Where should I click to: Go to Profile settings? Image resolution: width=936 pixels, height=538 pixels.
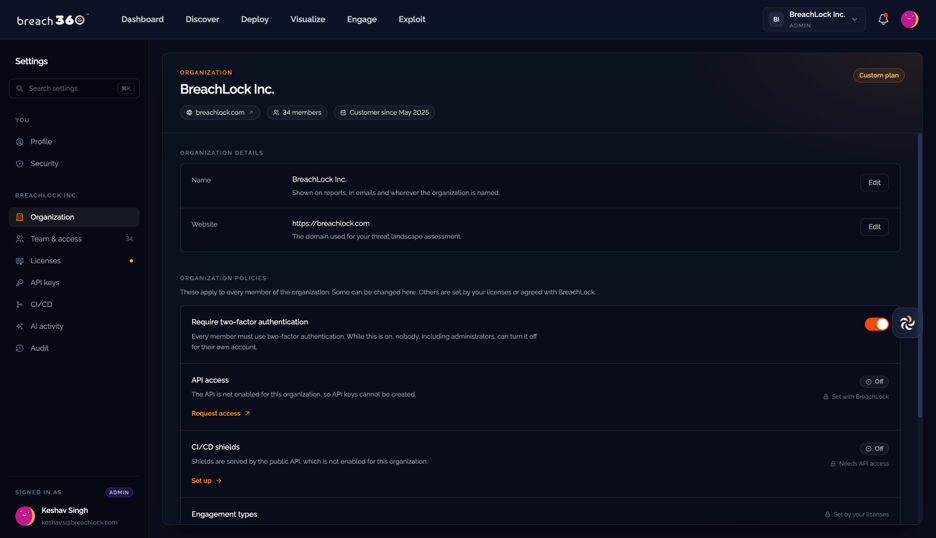pos(74,142)
